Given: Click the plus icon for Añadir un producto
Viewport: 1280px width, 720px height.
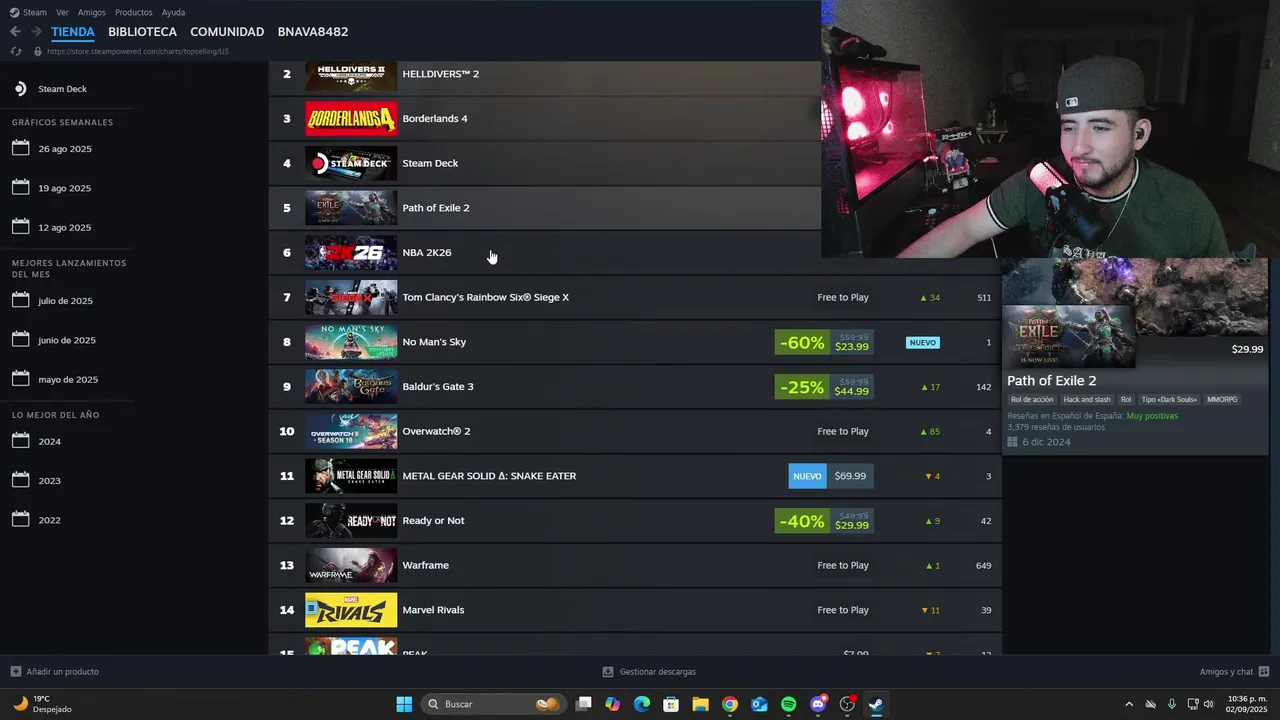Looking at the screenshot, I should (15, 672).
